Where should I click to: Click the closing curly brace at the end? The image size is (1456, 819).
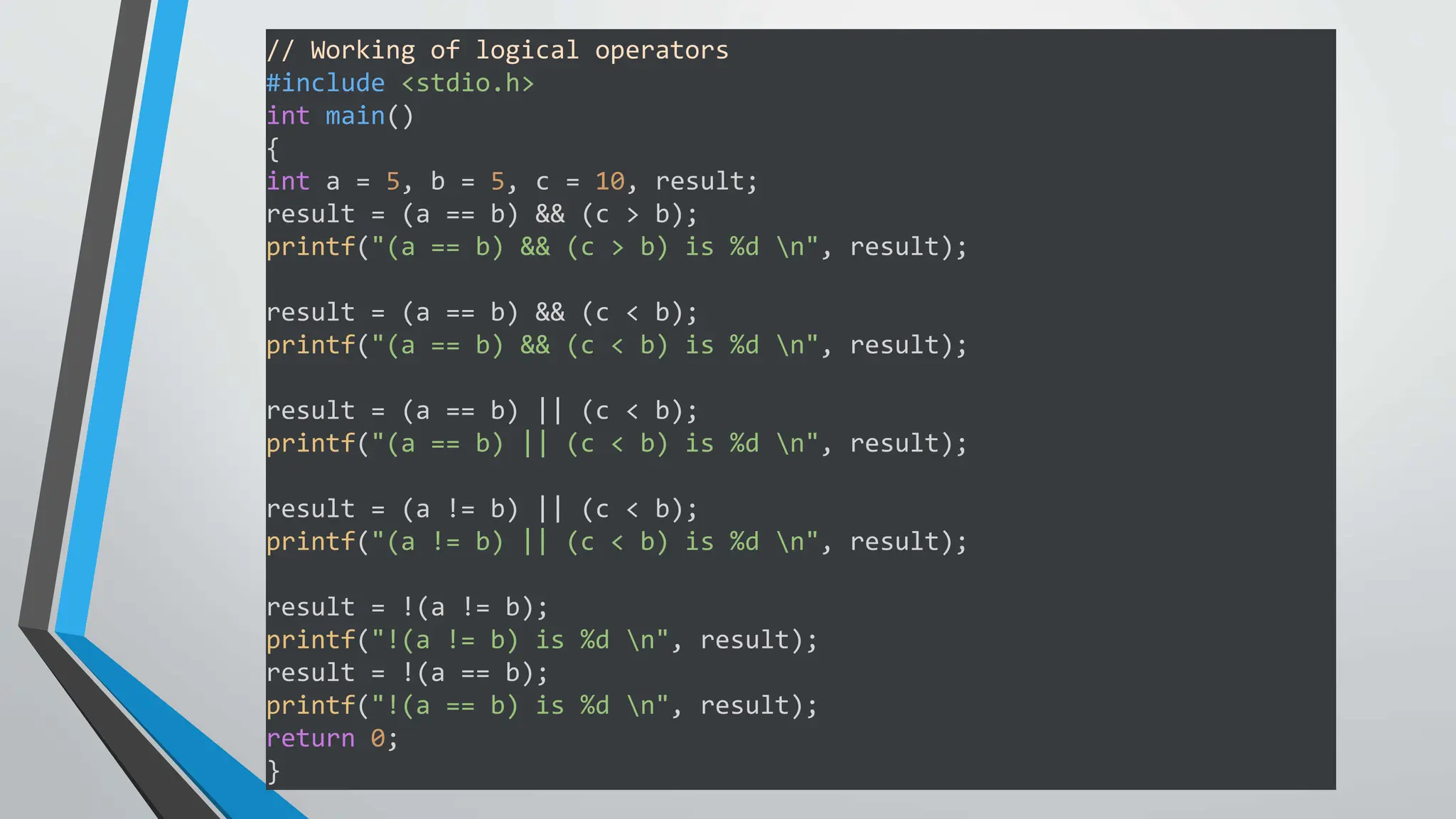(273, 771)
